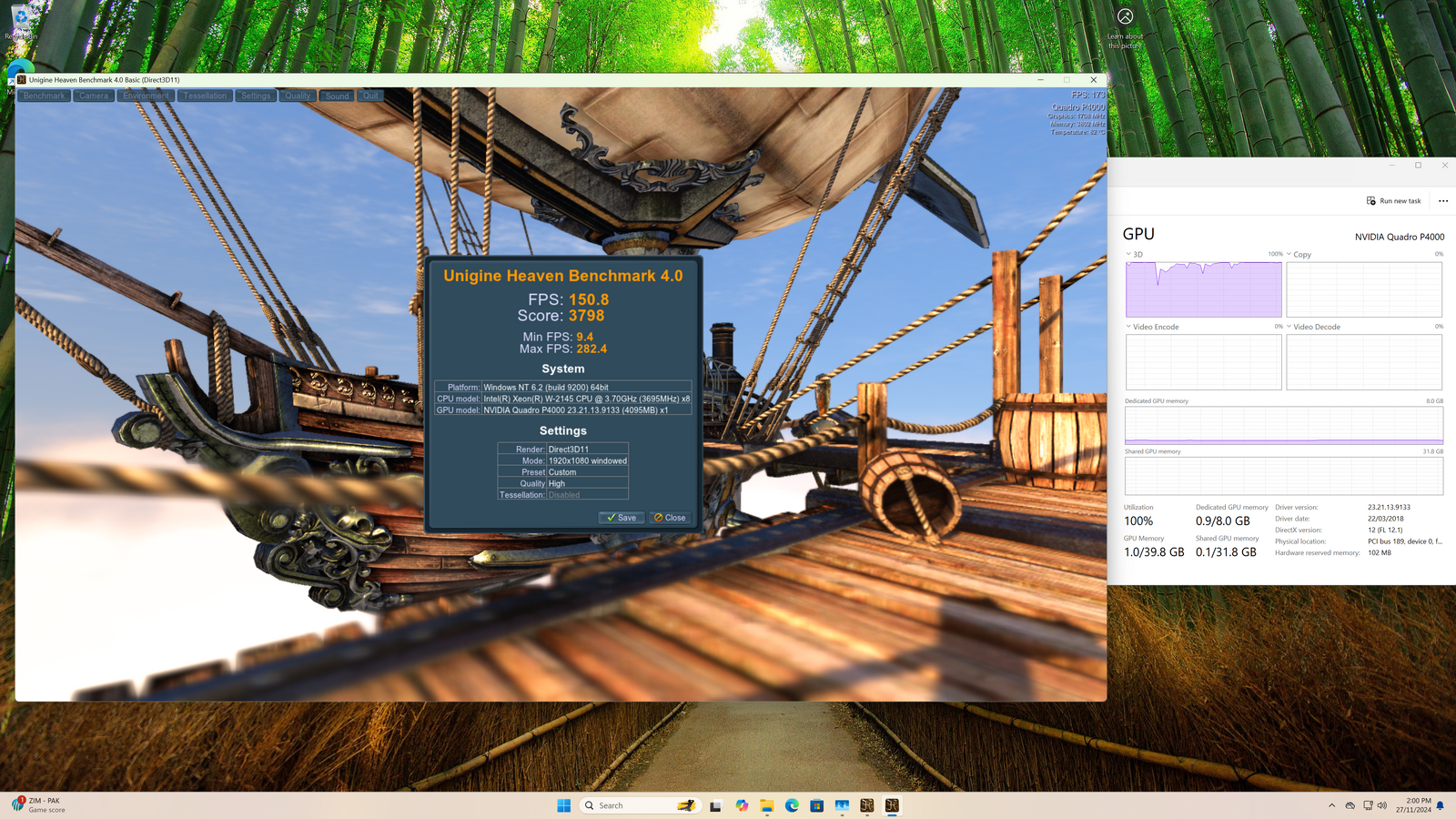The height and width of the screenshot is (819, 1456).
Task: Close the benchmark results dialog
Action: [671, 518]
